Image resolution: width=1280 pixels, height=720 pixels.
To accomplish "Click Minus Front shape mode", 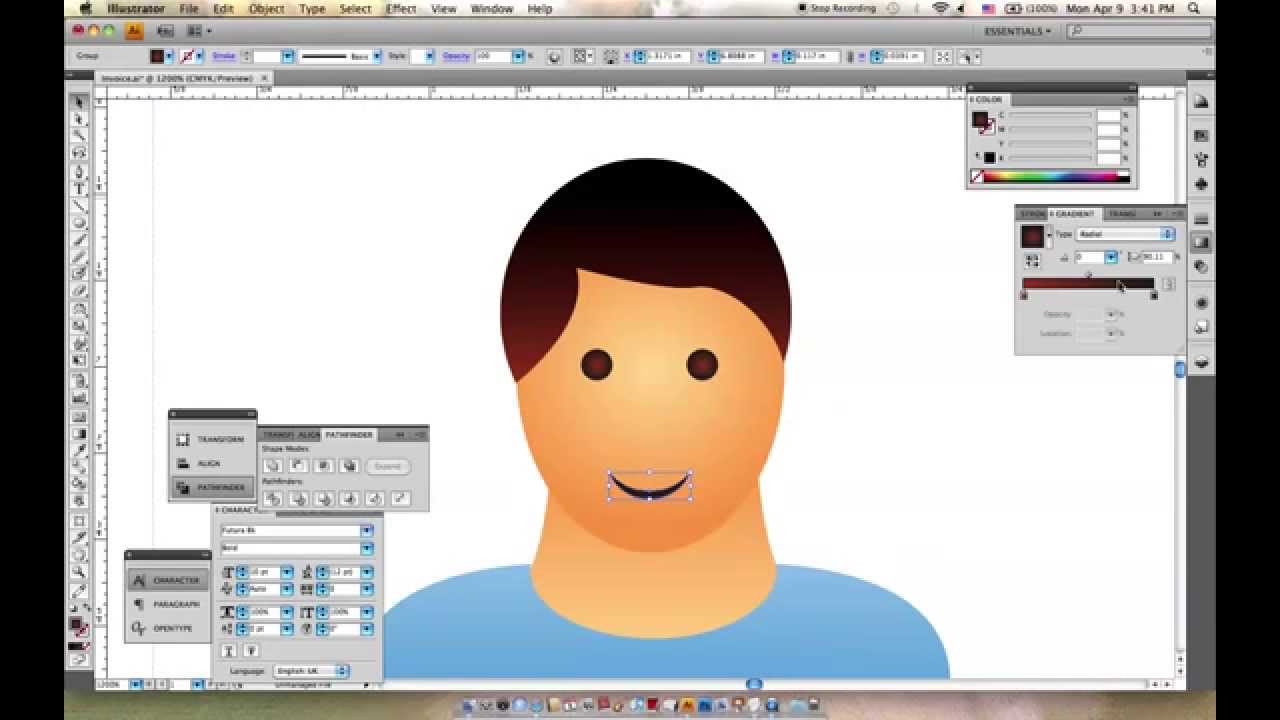I will [298, 466].
